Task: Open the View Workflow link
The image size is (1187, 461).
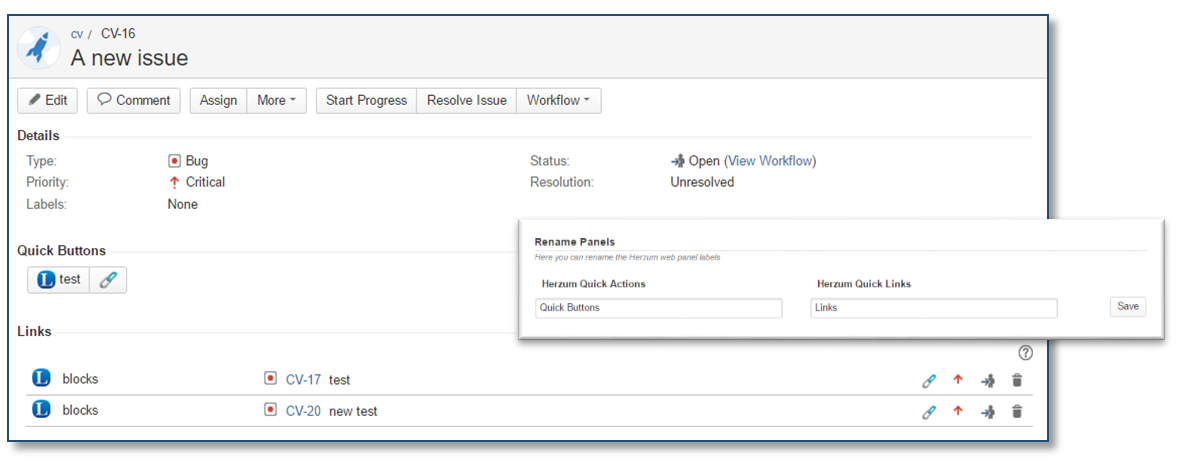Action: pyautogui.click(x=770, y=161)
